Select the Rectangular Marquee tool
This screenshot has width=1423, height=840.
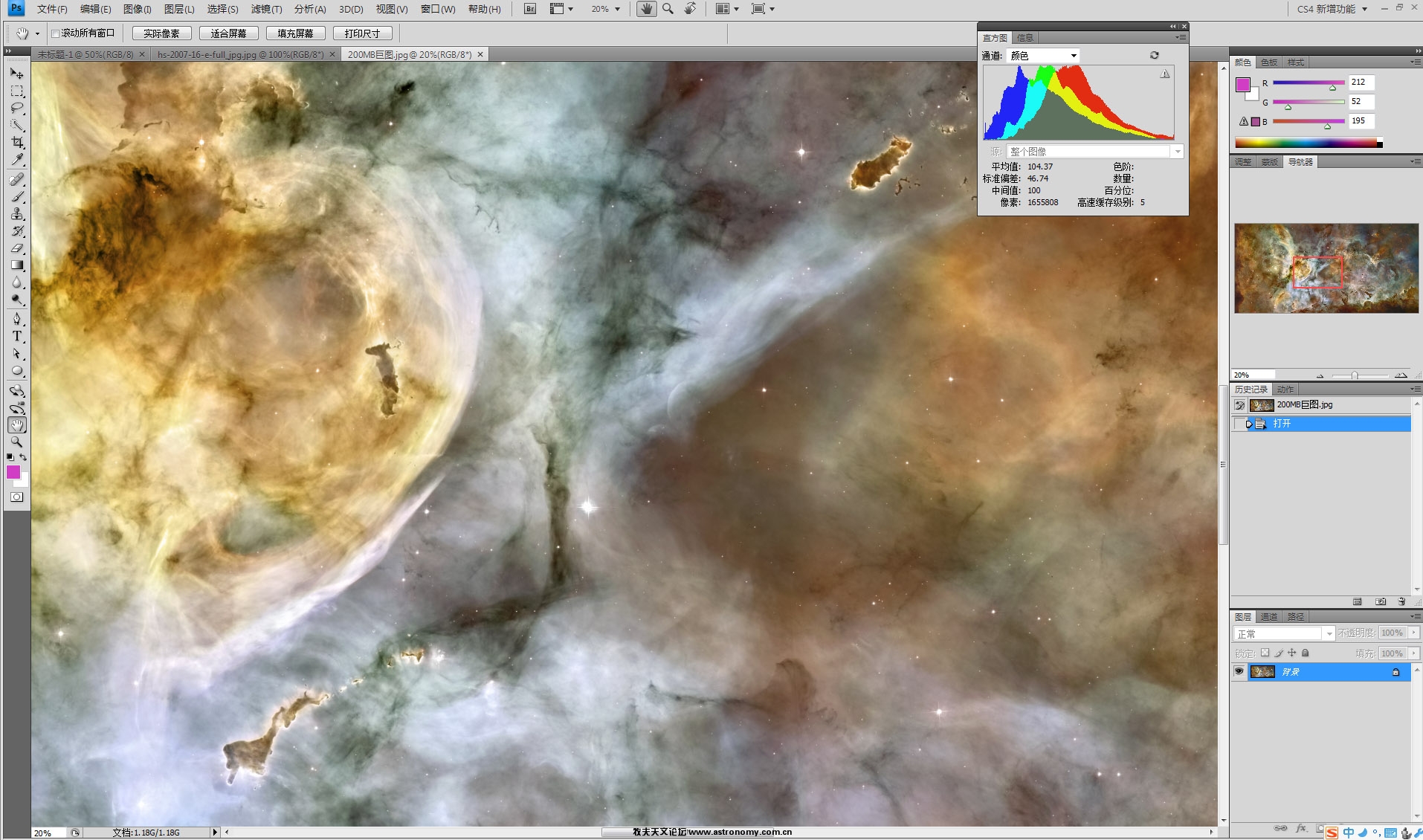(17, 91)
